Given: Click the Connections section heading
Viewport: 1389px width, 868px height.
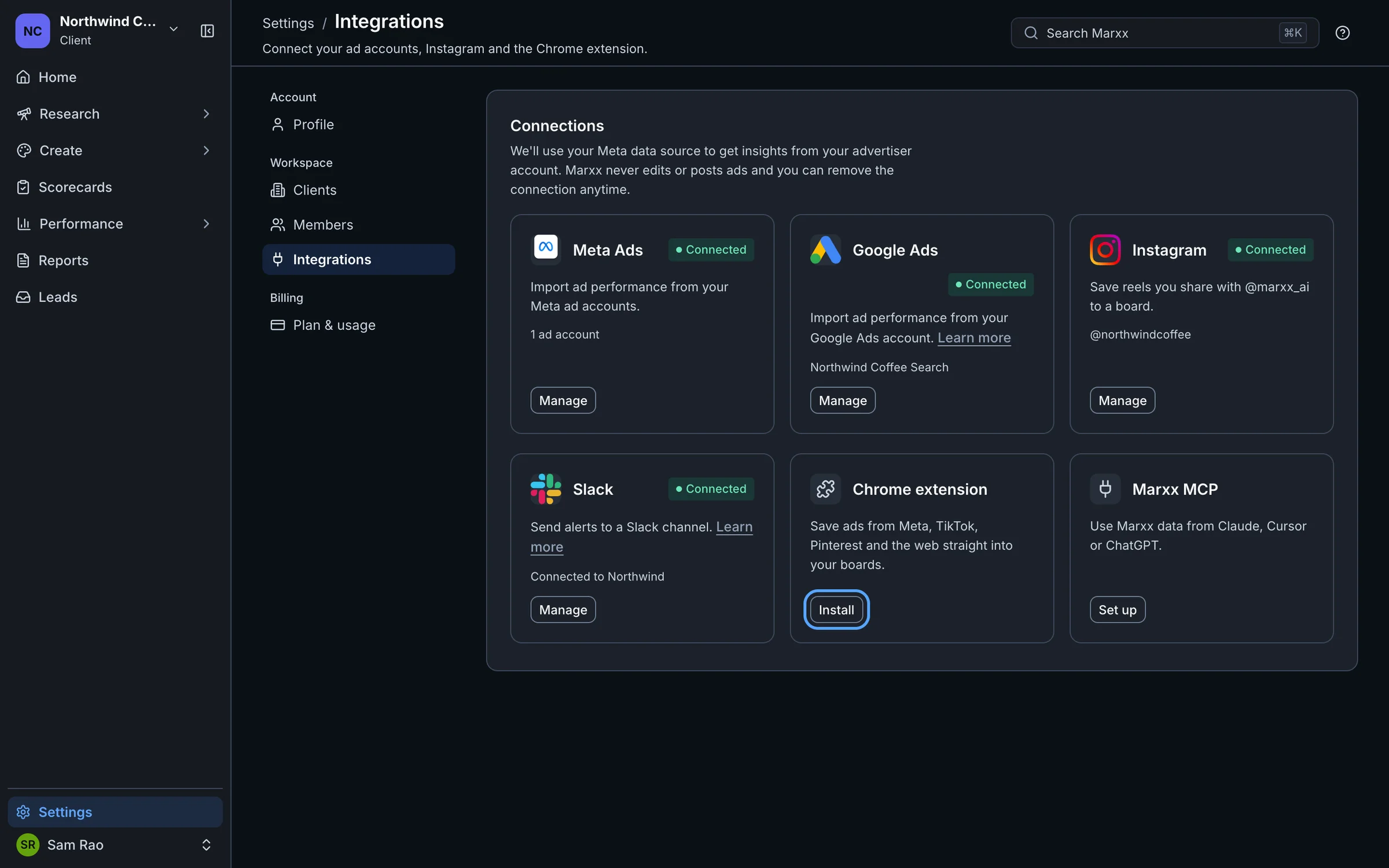Looking at the screenshot, I should coord(557,126).
